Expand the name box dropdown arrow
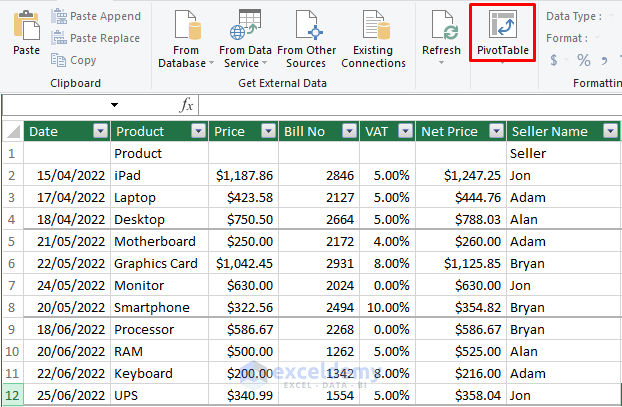The width and height of the screenshot is (622, 407). coord(115,105)
